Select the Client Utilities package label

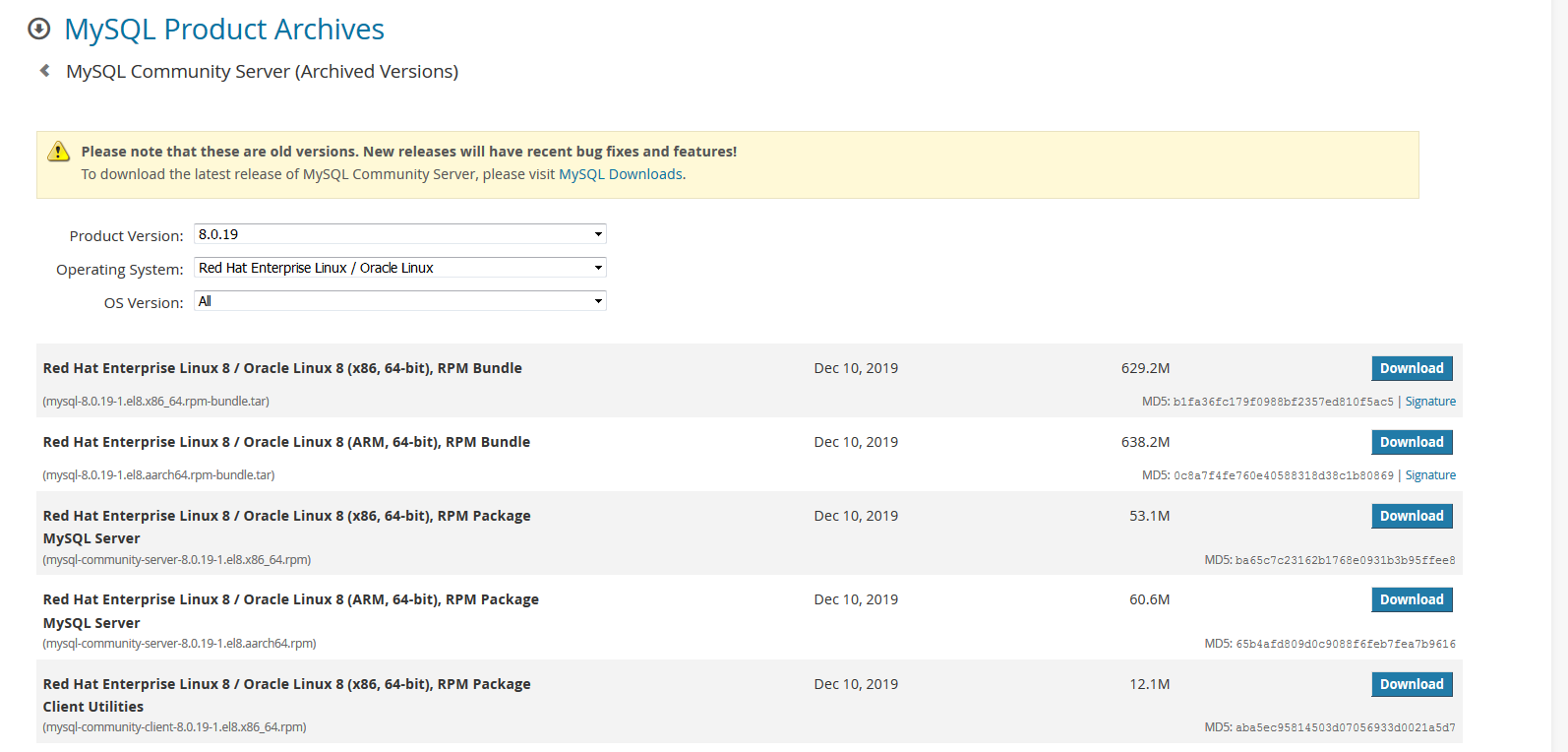click(x=93, y=707)
